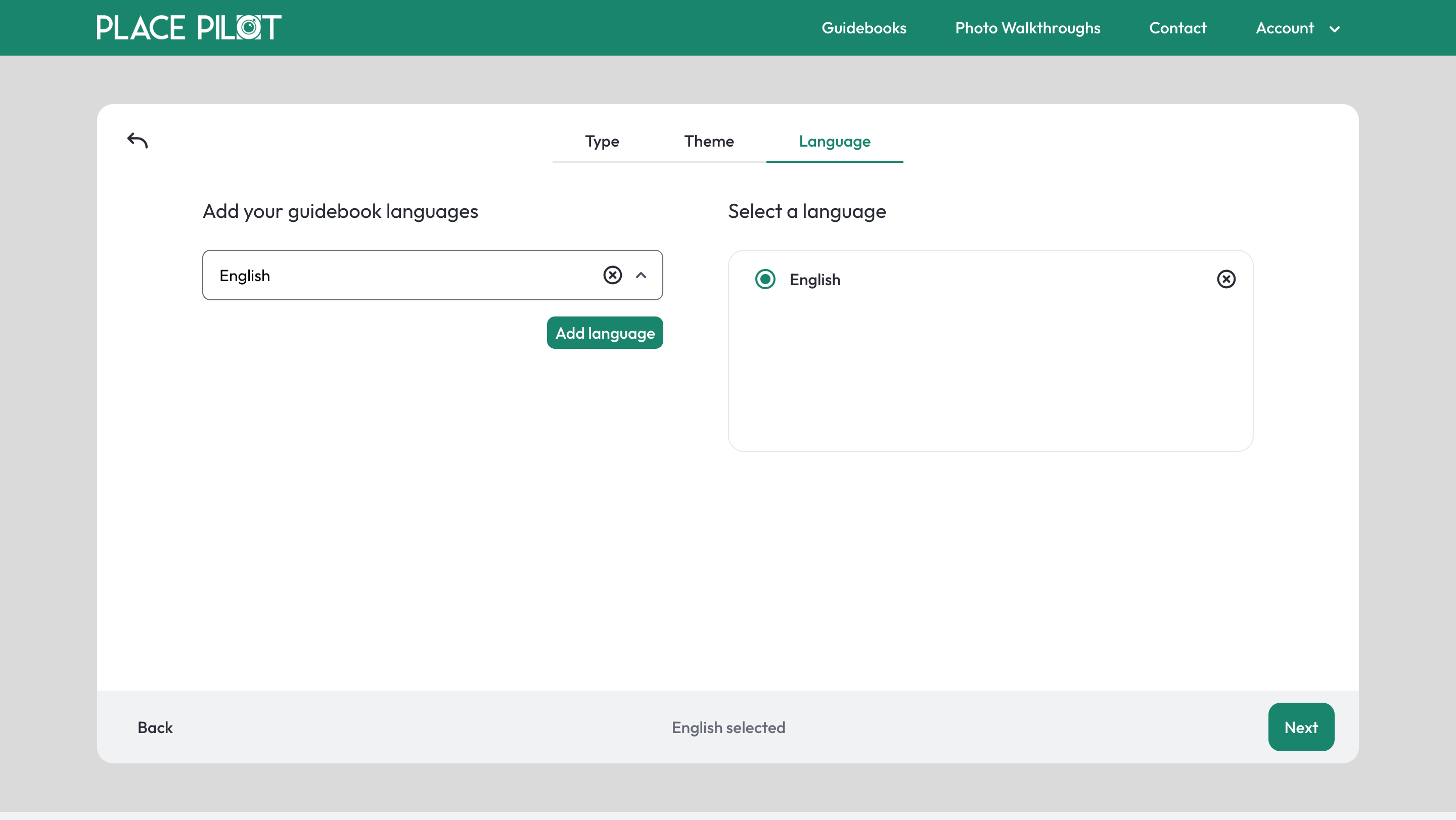The height and width of the screenshot is (820, 1456).
Task: Click Next to continue
Action: tap(1301, 727)
